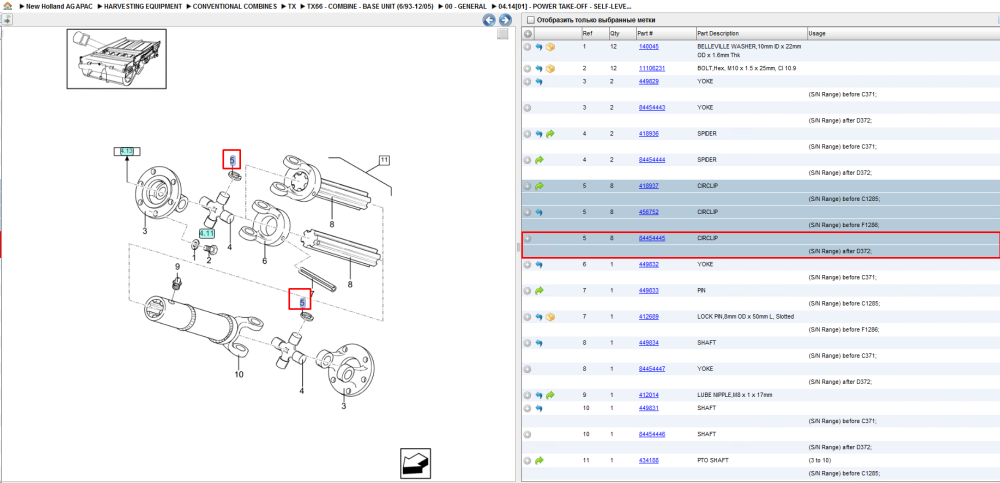Image resolution: width=1000 pixels, height=483 pixels.
Task: Select callout 10 in diagram
Action: click(239, 374)
